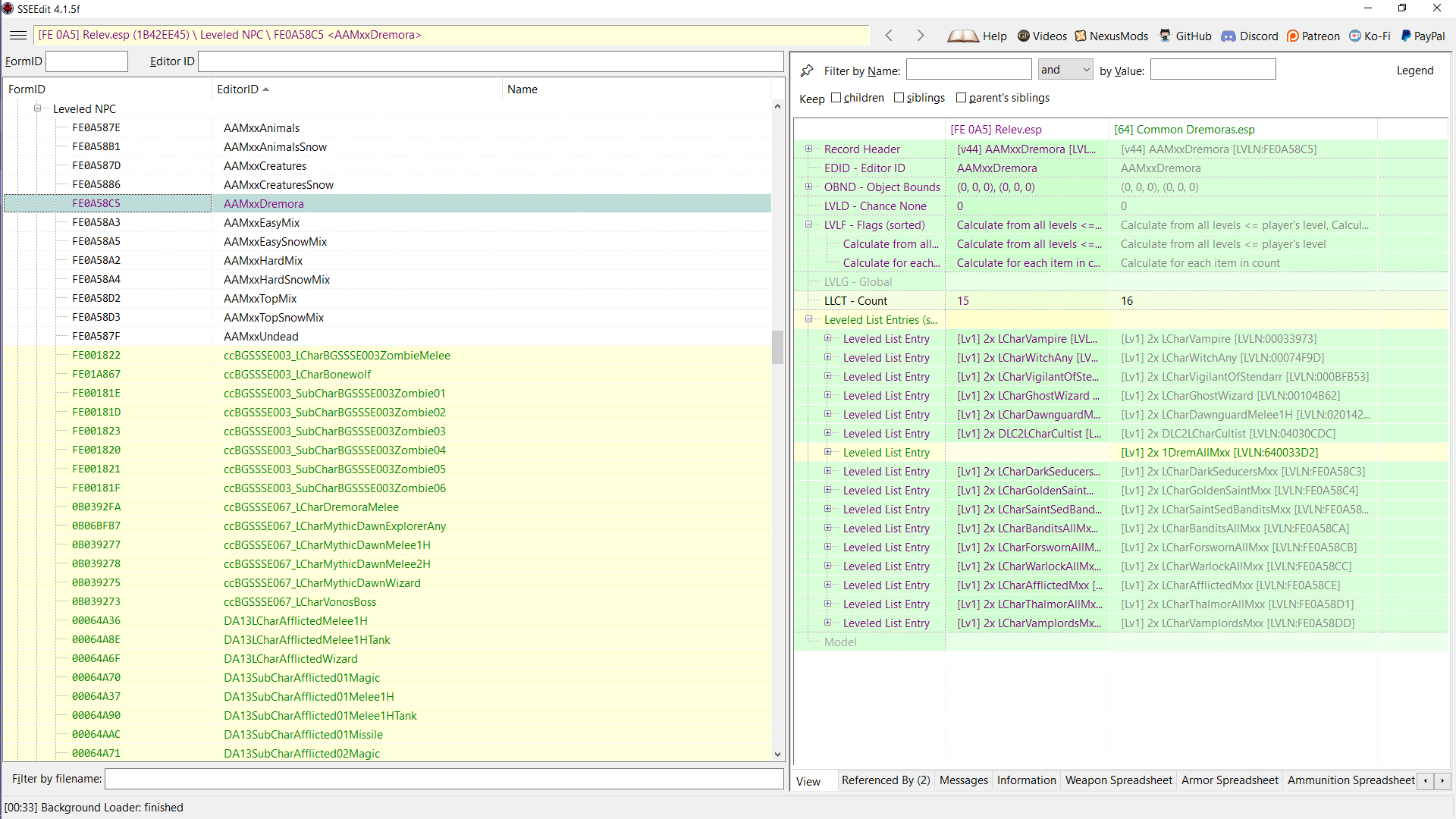
Task: Select the LVLD - Chance None row
Action: (x=1121, y=206)
